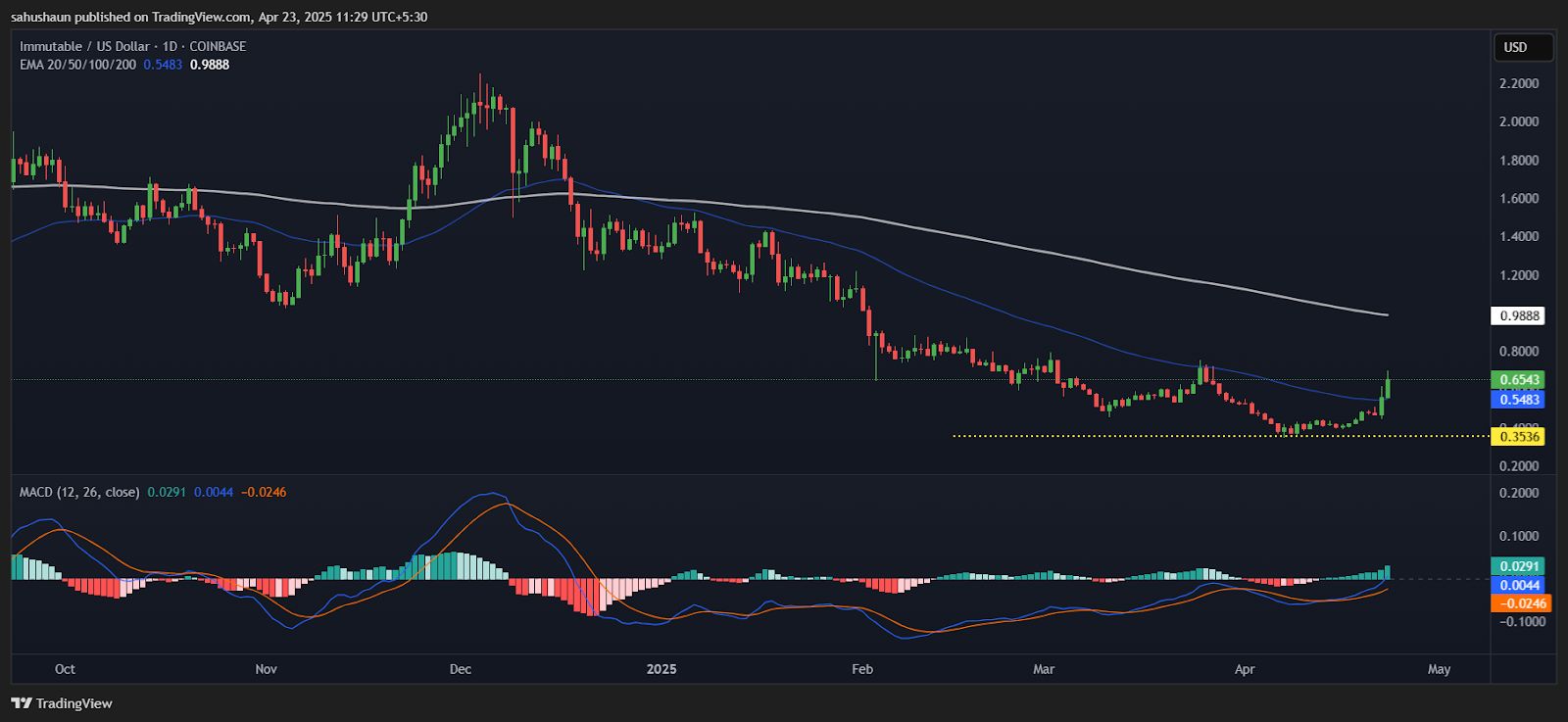
Task: Click the 2.2000 price axis label
Action: point(1519,83)
